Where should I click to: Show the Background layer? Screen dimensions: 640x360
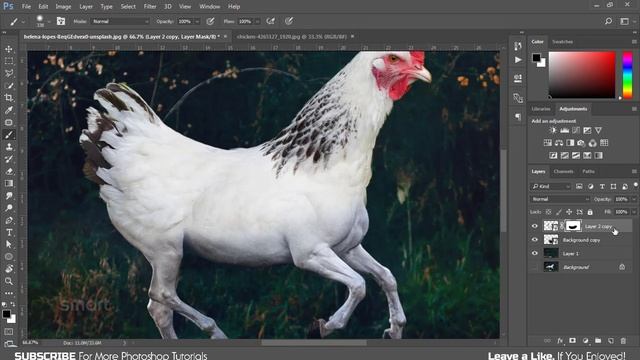click(535, 267)
